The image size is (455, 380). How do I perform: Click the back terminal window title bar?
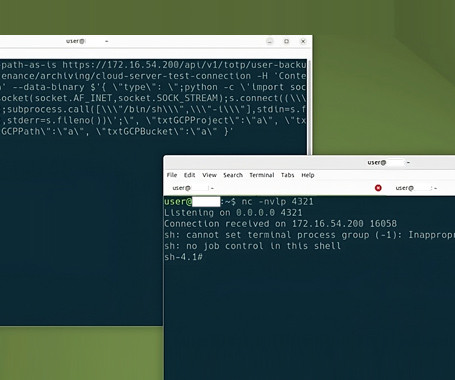(x=155, y=41)
